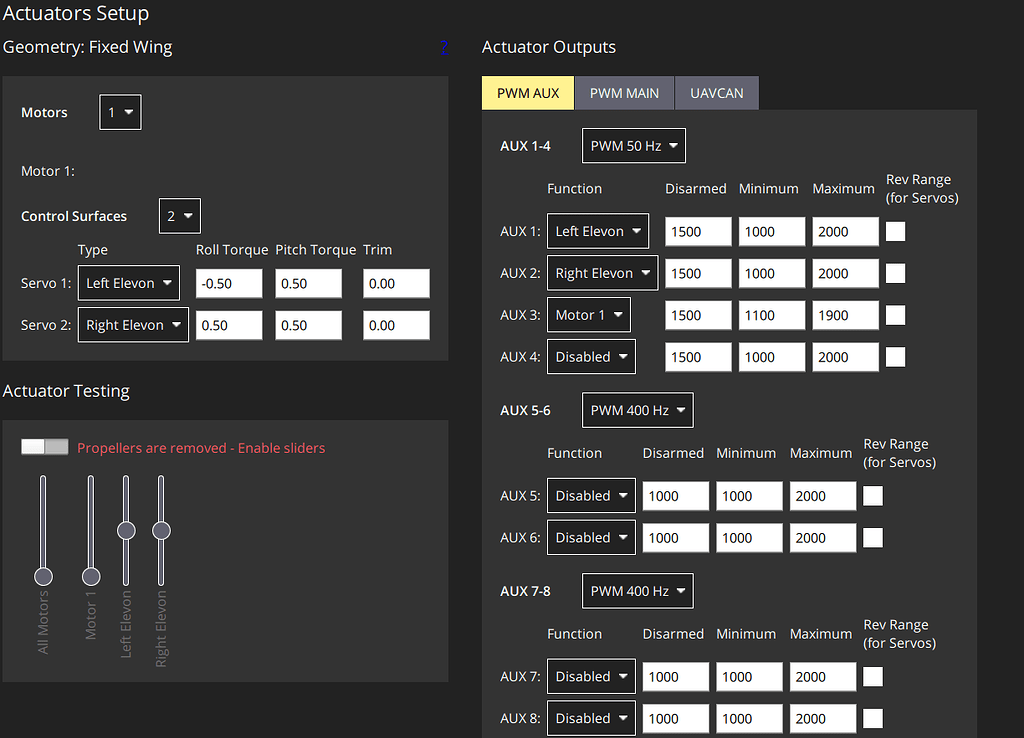
Task: Check Rev Range for AUX 5
Action: (872, 495)
